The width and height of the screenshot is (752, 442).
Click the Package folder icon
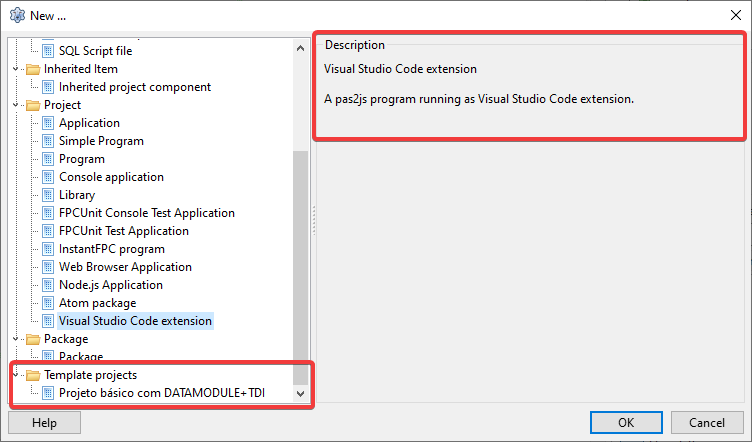(x=33, y=339)
